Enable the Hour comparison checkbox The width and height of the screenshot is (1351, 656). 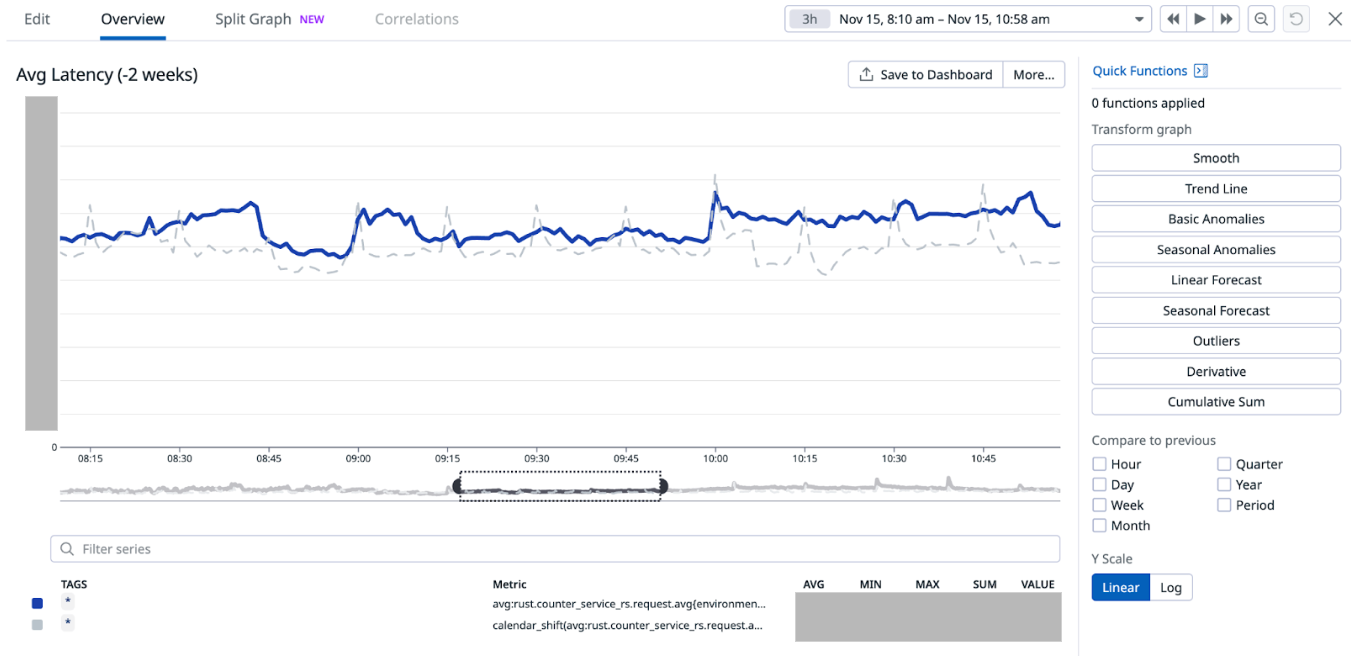1099,464
